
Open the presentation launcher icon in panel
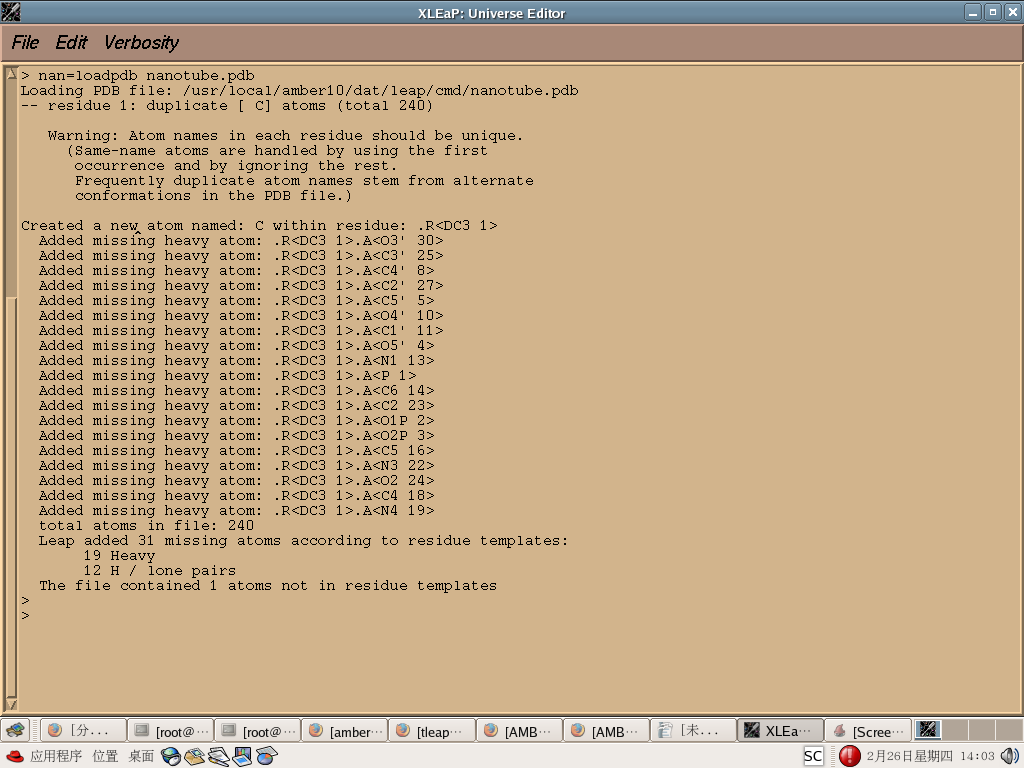coord(242,756)
